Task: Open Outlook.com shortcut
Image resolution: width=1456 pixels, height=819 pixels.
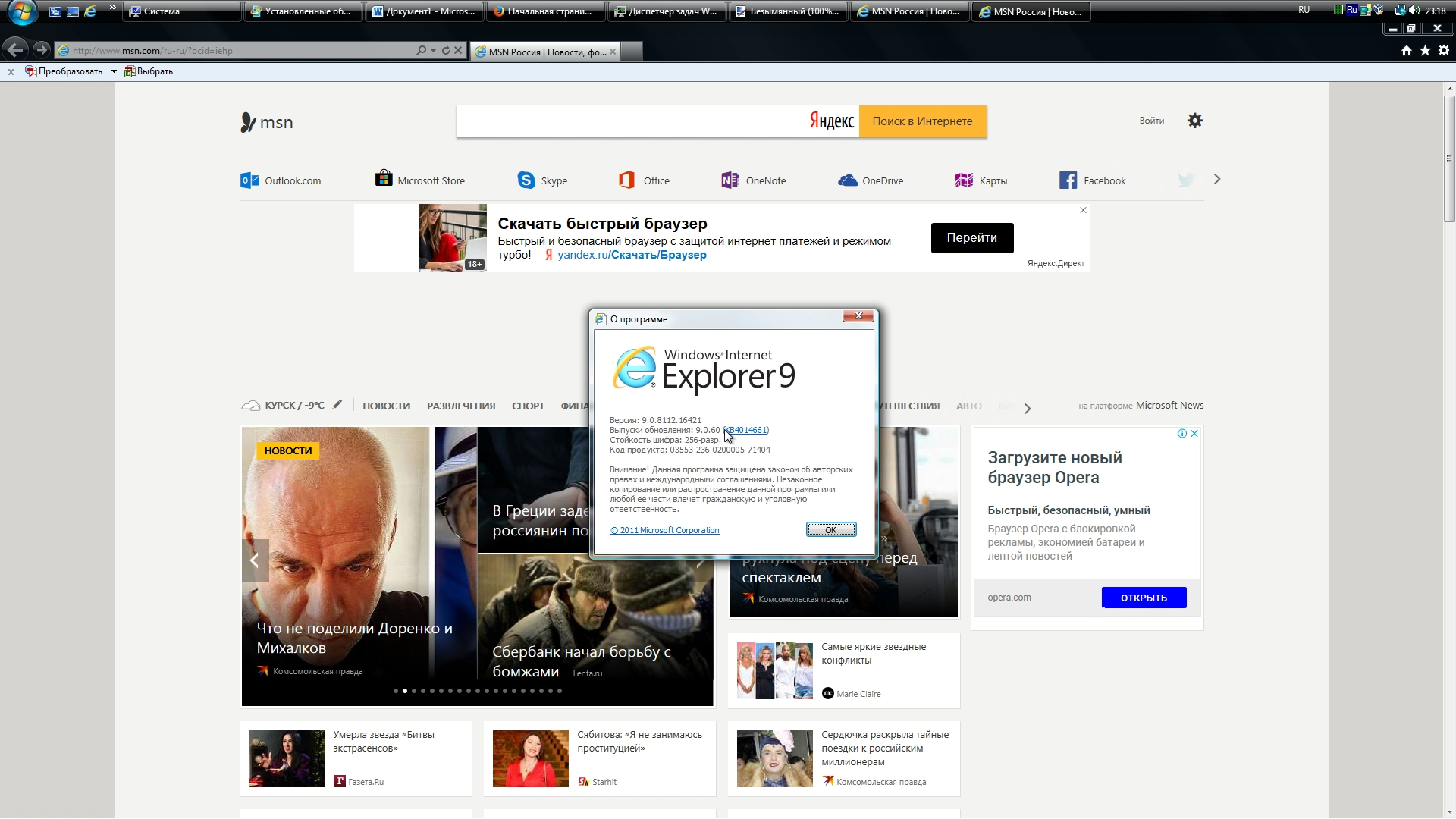Action: [x=281, y=180]
